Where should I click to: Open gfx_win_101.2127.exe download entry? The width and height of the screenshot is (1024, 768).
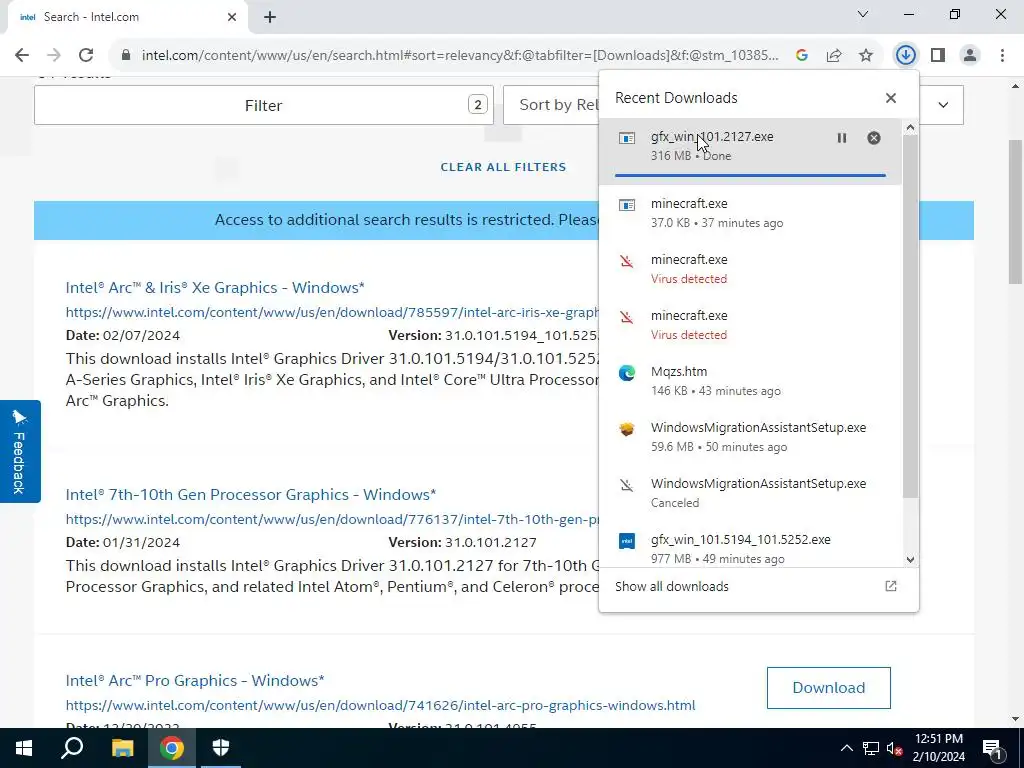tap(750, 151)
